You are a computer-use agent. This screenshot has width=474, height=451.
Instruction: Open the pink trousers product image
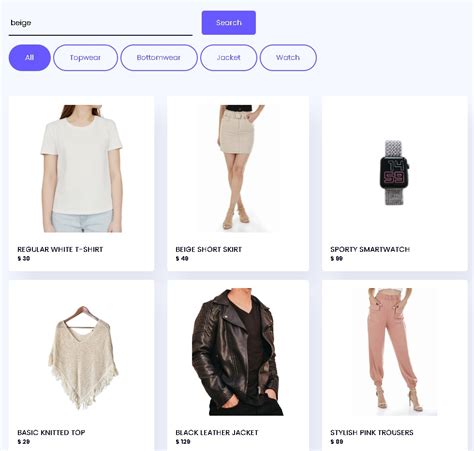(x=396, y=352)
